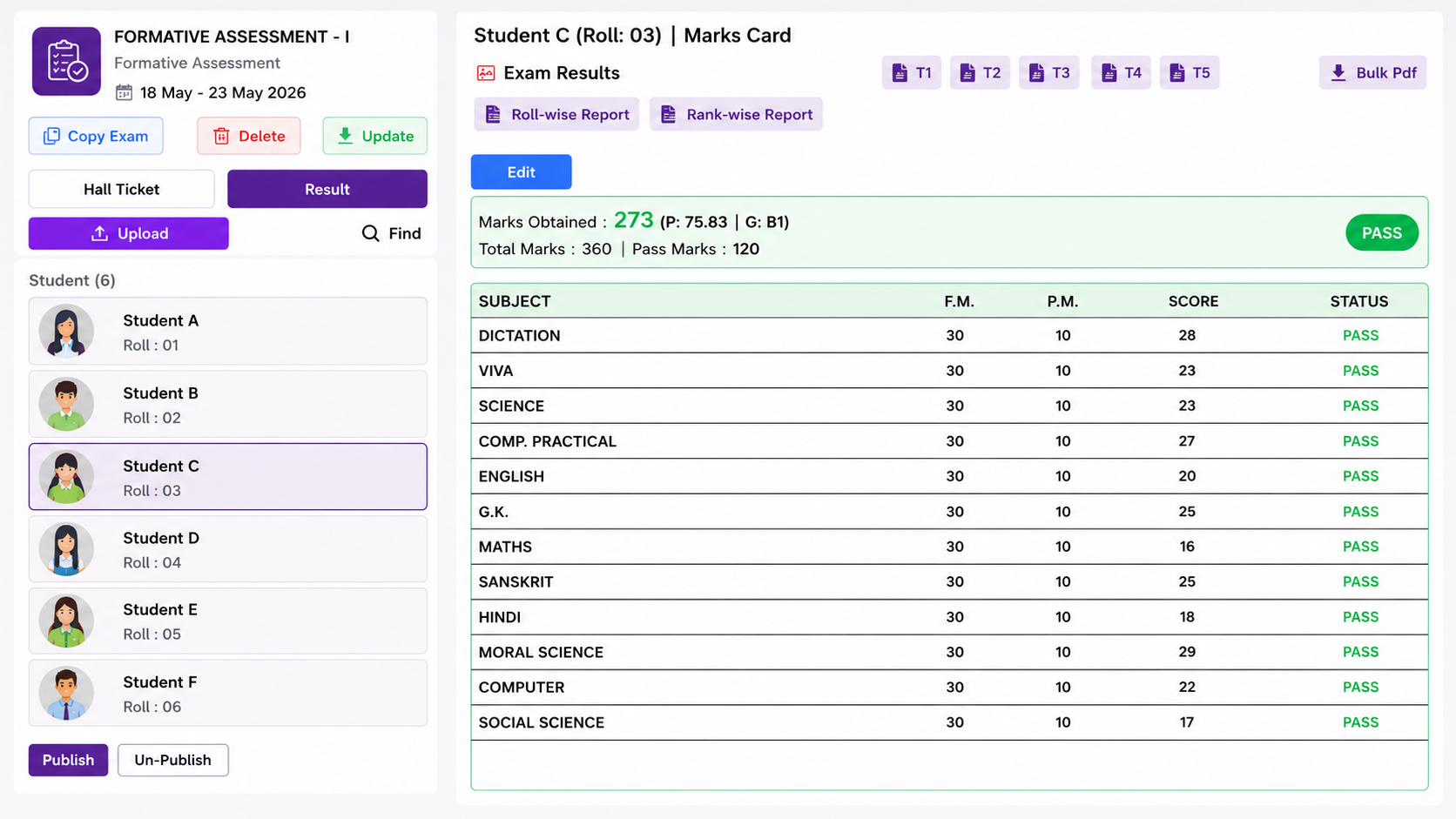Viewport: 1456px width, 819px height.
Task: Open the Roll-wise Report label
Action: 570,114
